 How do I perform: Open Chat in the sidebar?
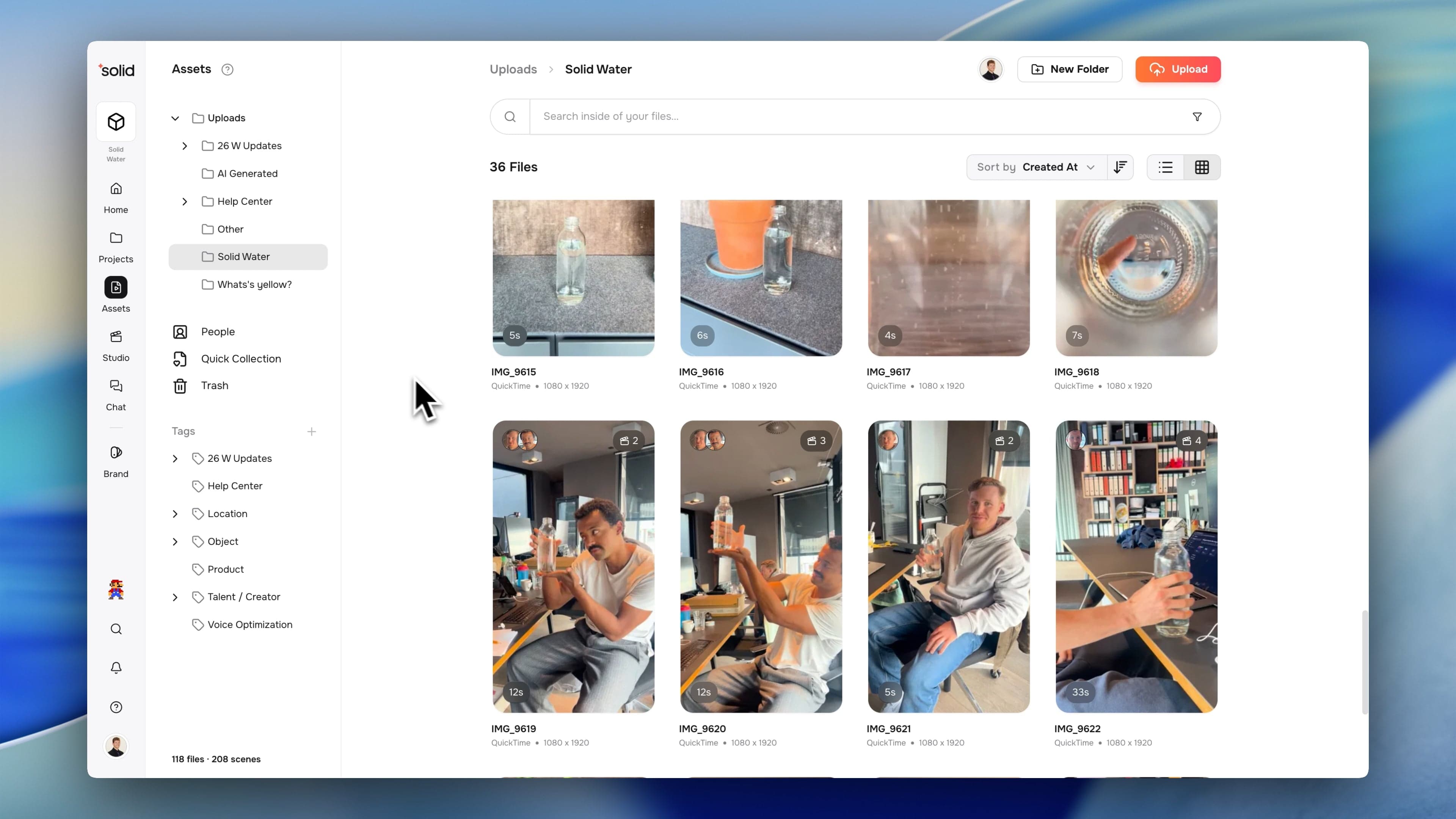coord(116,394)
